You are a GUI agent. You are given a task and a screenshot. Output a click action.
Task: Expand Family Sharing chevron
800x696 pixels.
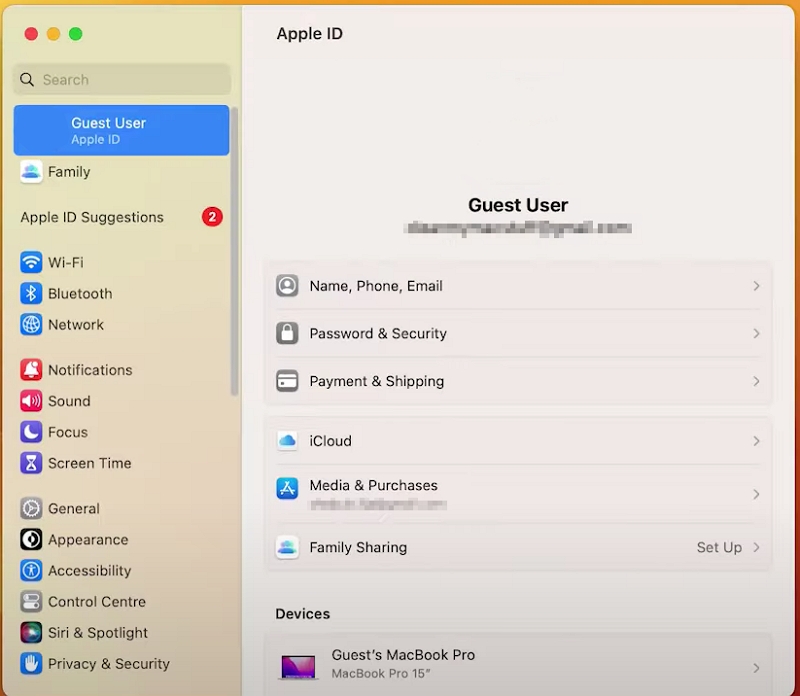(757, 548)
